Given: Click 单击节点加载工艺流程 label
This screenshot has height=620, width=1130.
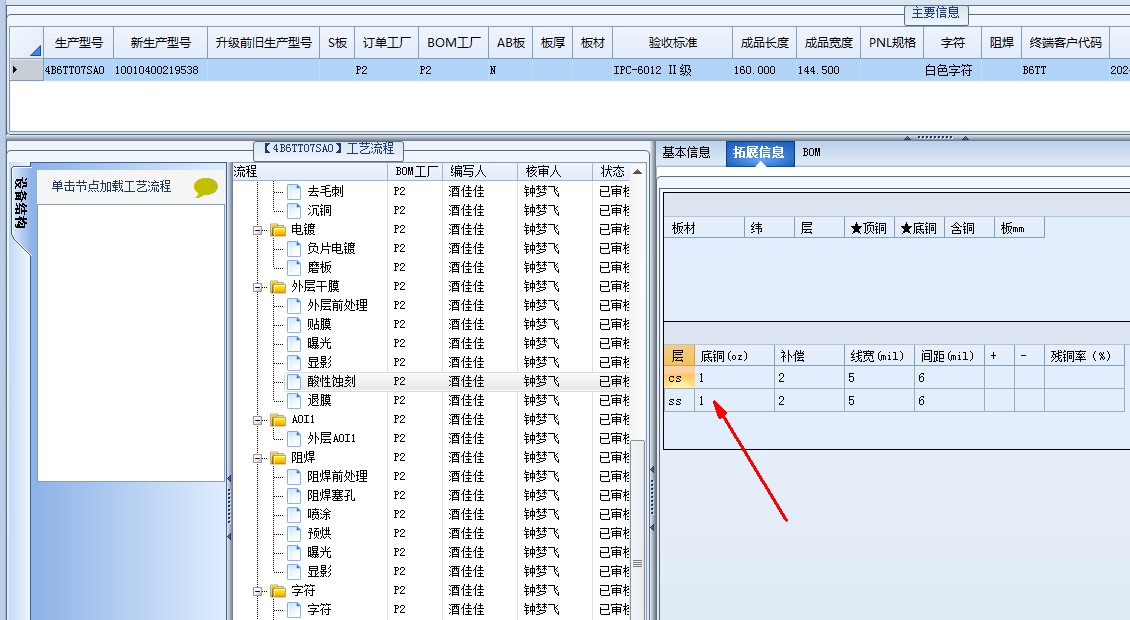Looking at the screenshot, I should point(111,187).
